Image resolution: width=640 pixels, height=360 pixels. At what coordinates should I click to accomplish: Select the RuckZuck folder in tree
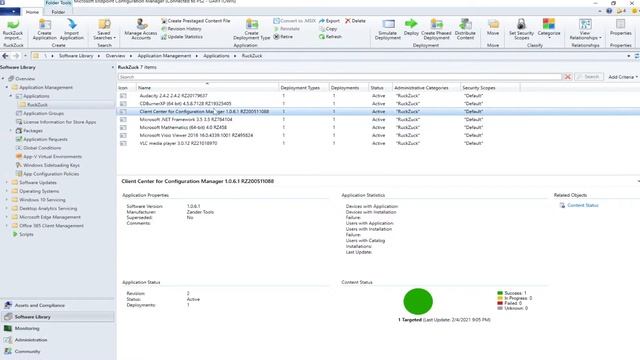click(37, 105)
